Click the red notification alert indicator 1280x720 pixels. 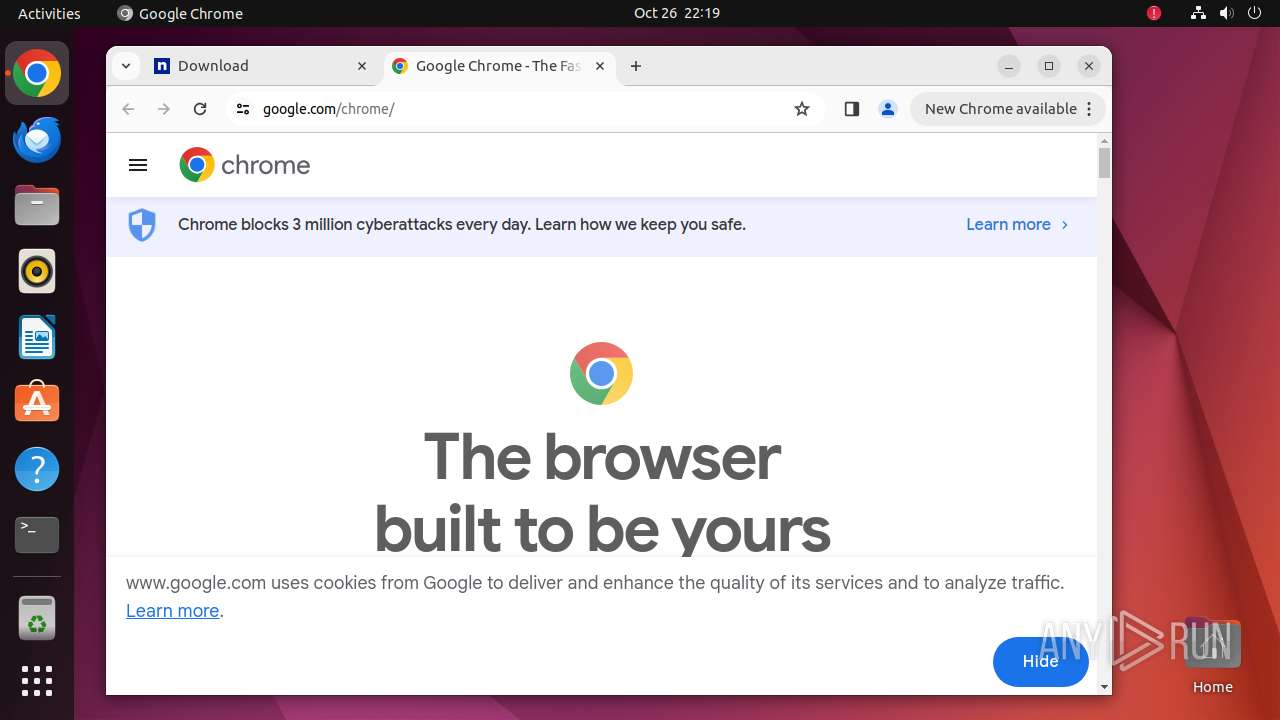pyautogui.click(x=1154, y=13)
